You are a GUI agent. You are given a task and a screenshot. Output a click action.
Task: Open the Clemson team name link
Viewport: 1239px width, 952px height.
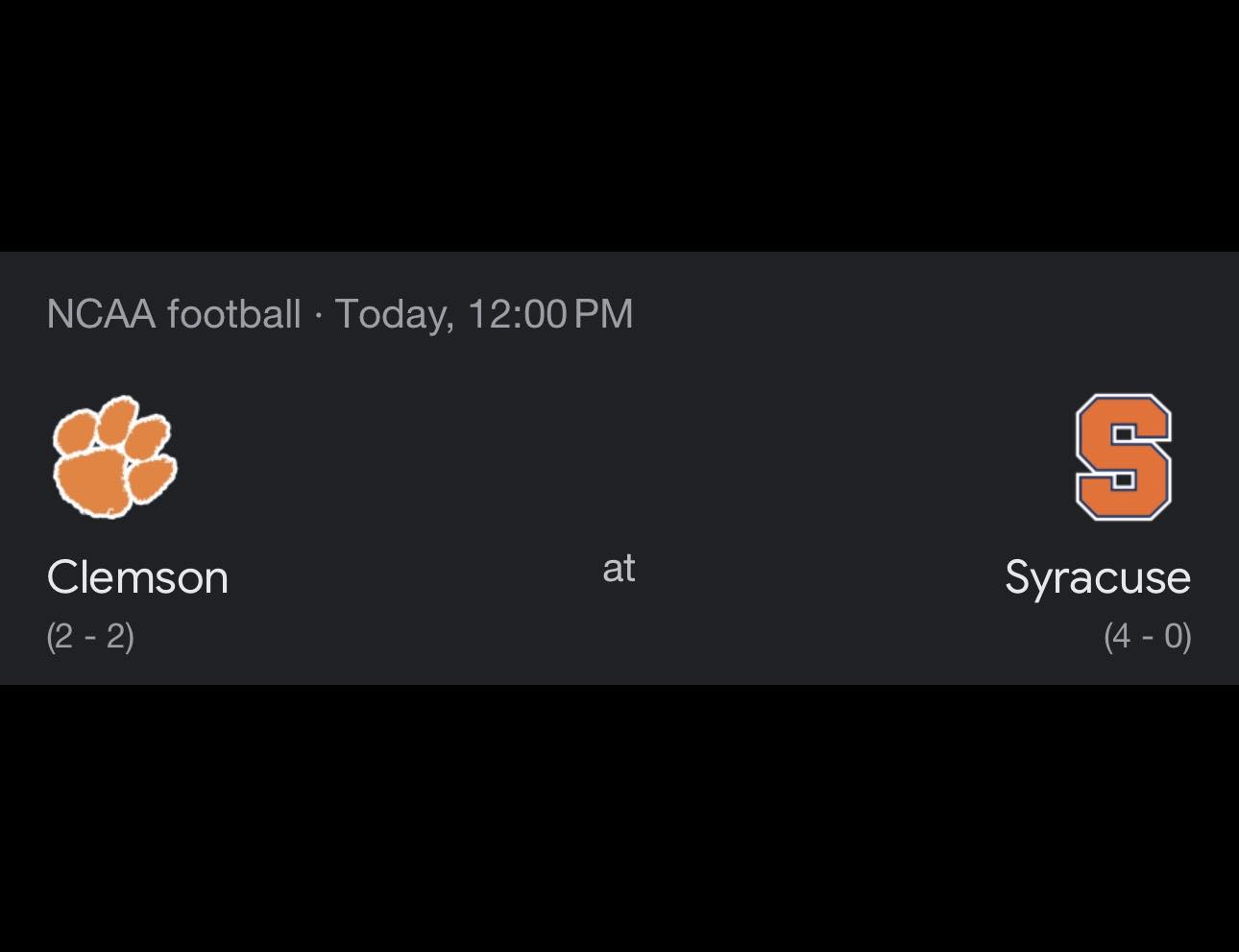click(137, 577)
